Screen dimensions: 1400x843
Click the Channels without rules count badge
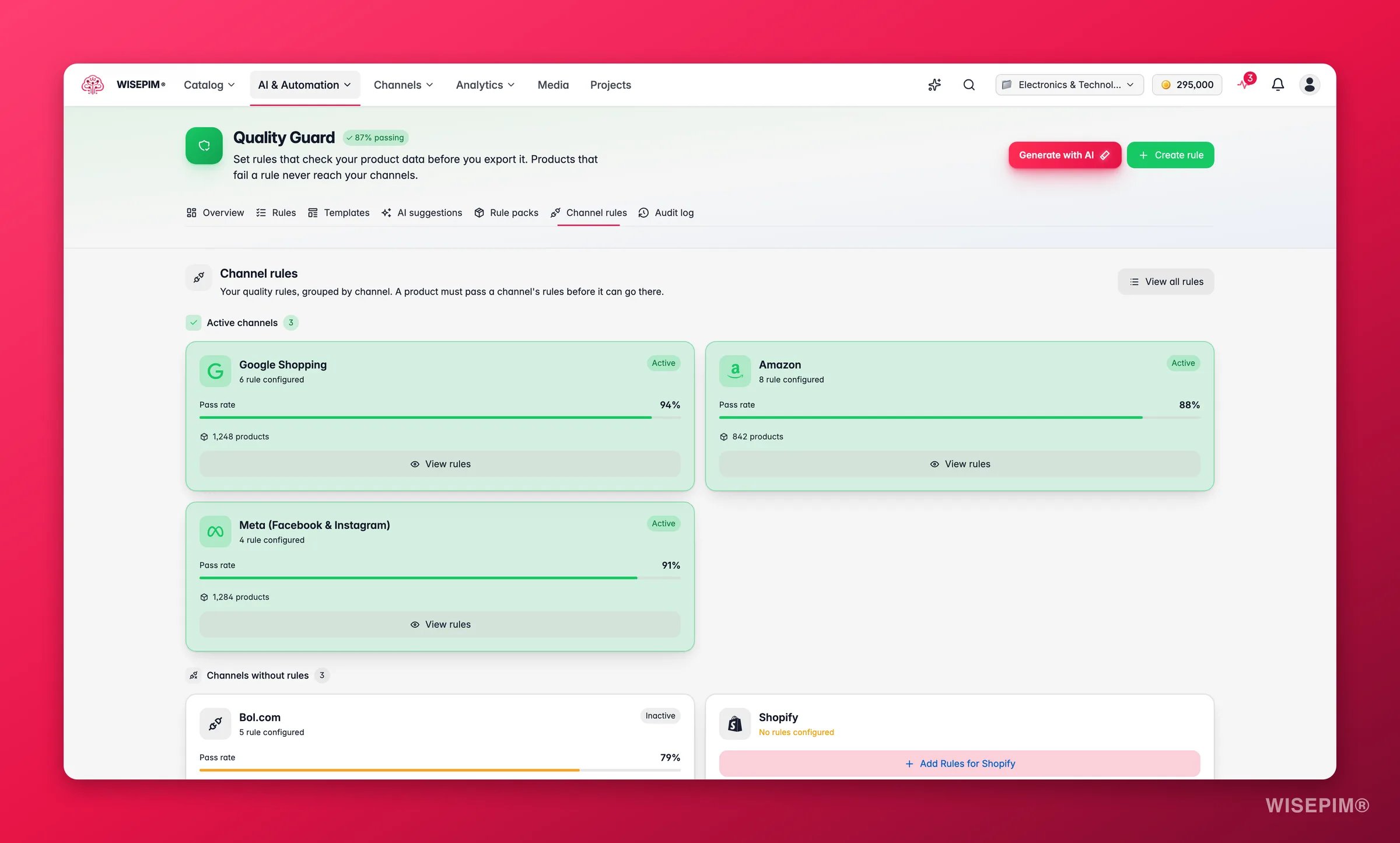pyautogui.click(x=322, y=676)
